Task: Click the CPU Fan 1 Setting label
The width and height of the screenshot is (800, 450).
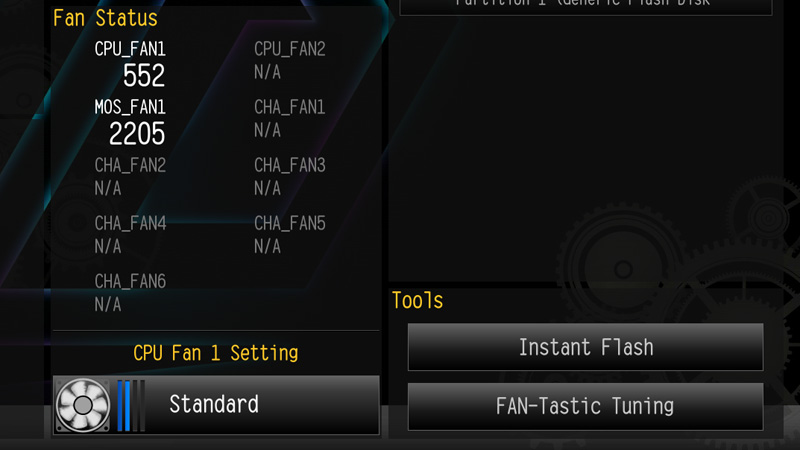Action: (215, 353)
